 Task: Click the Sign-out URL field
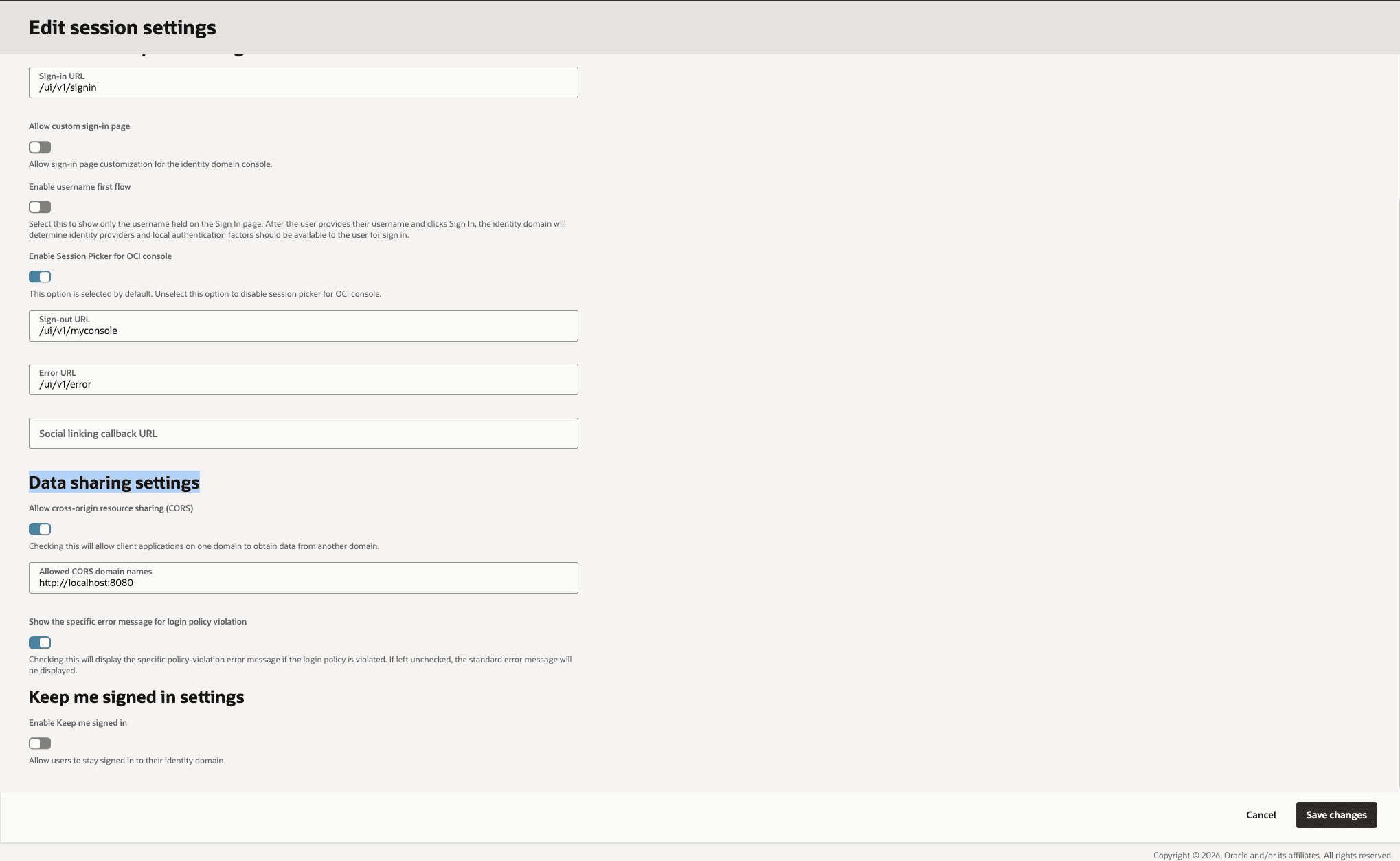[x=304, y=326]
